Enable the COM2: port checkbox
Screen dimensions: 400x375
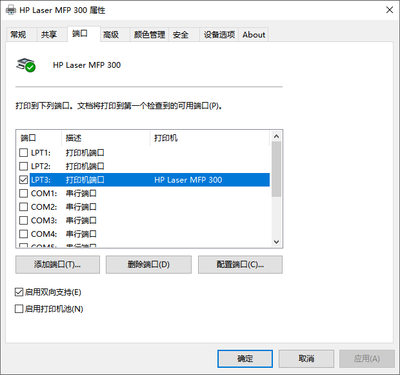coord(23,207)
